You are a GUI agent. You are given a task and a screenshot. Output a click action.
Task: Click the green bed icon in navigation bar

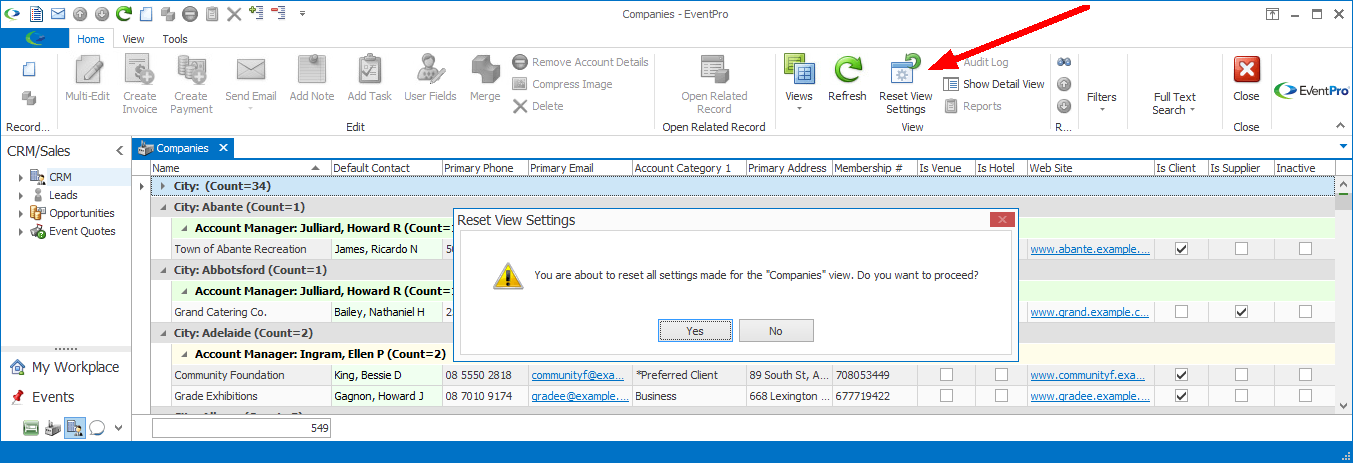[31, 427]
